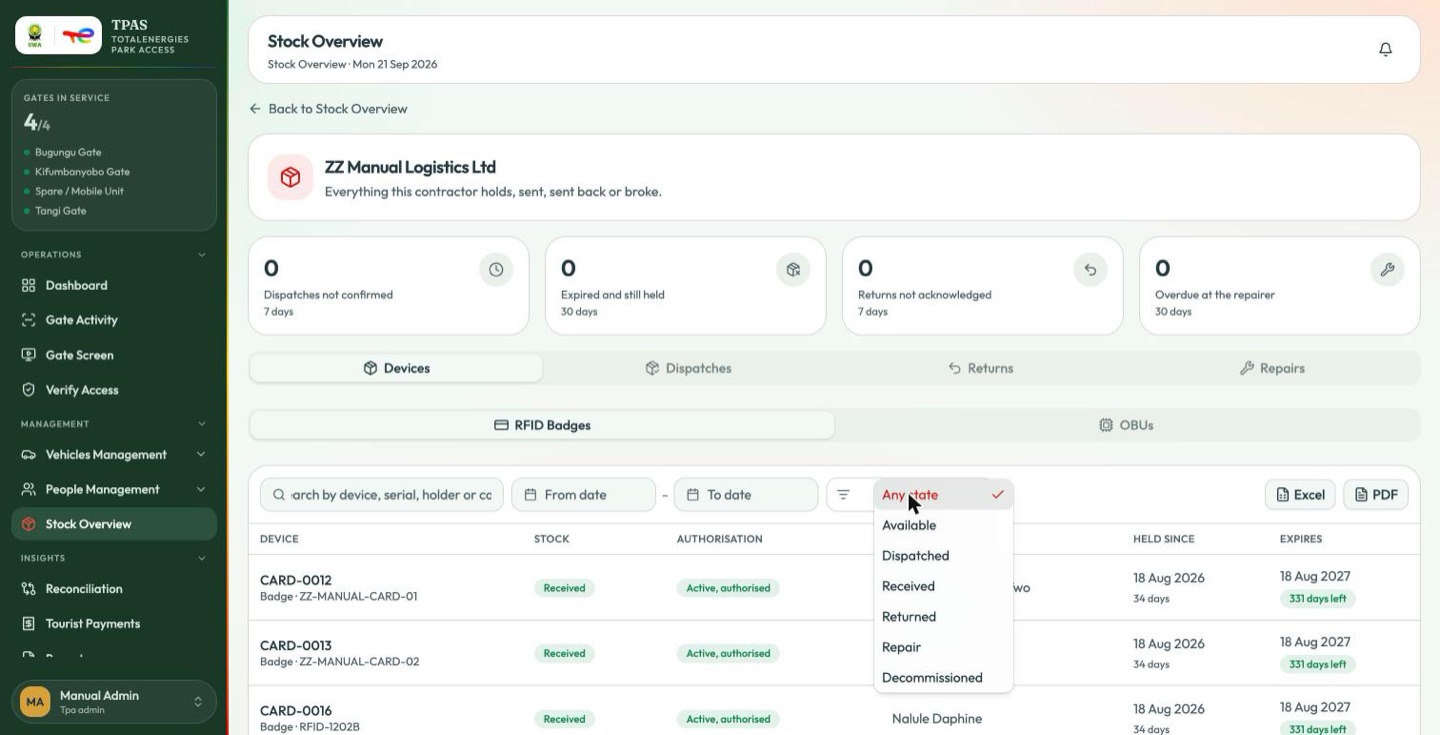Open the To date picker field

[746, 495]
